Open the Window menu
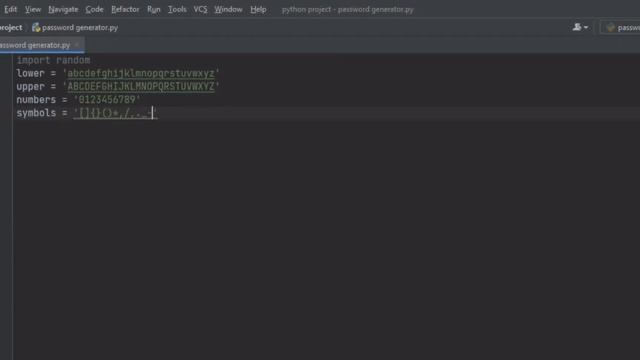Viewport: 640px width, 360px height. (228, 9)
